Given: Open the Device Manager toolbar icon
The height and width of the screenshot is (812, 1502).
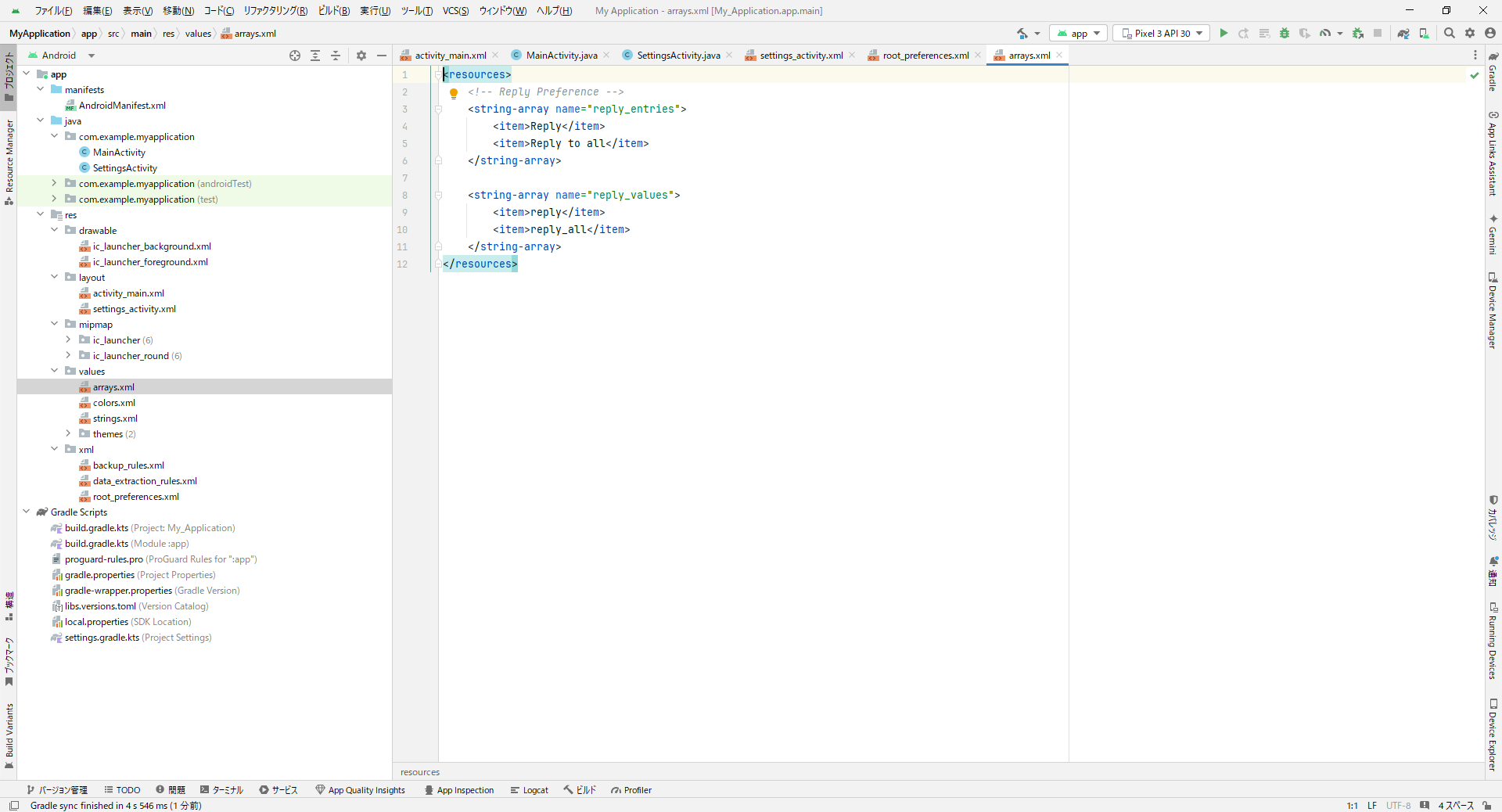Looking at the screenshot, I should [1424, 33].
